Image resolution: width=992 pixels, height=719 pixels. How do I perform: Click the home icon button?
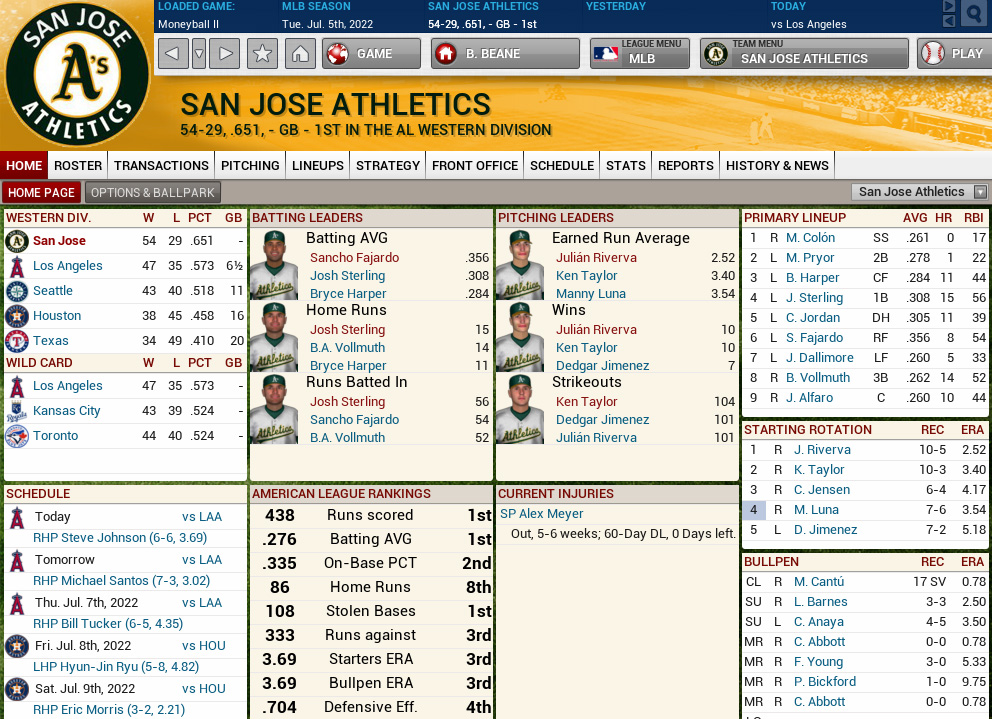(301, 54)
